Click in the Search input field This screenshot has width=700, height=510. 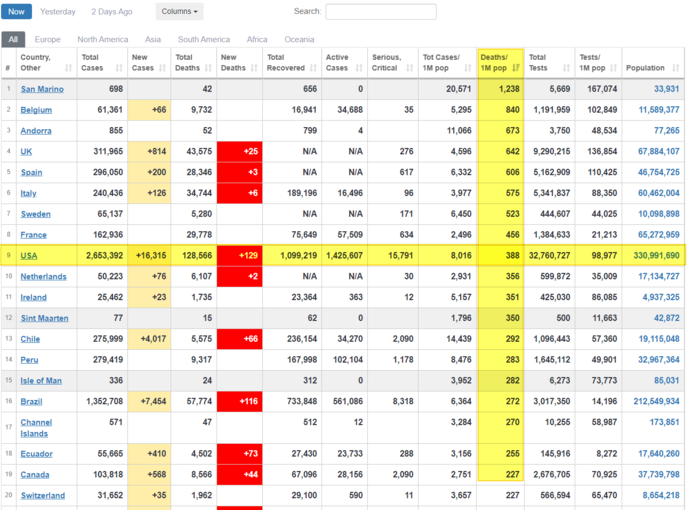(380, 12)
